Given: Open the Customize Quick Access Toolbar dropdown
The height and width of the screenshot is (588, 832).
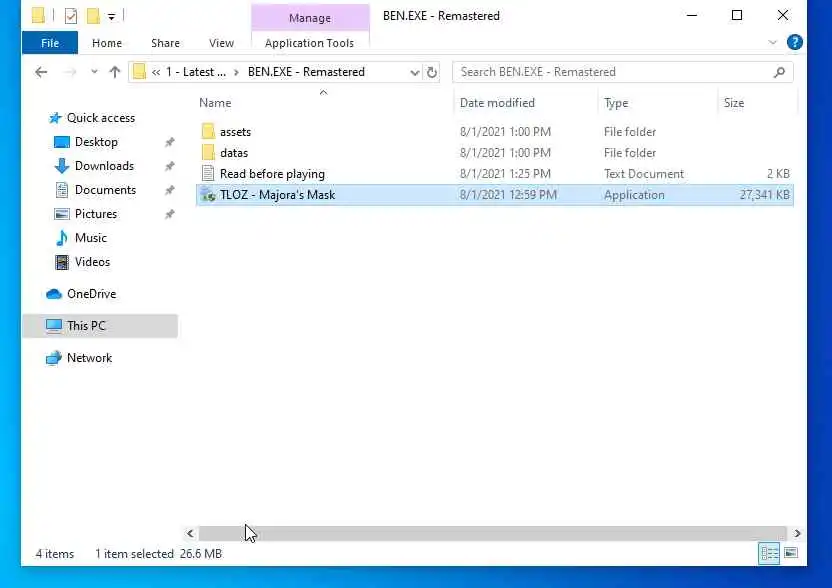Looking at the screenshot, I should 111,17.
